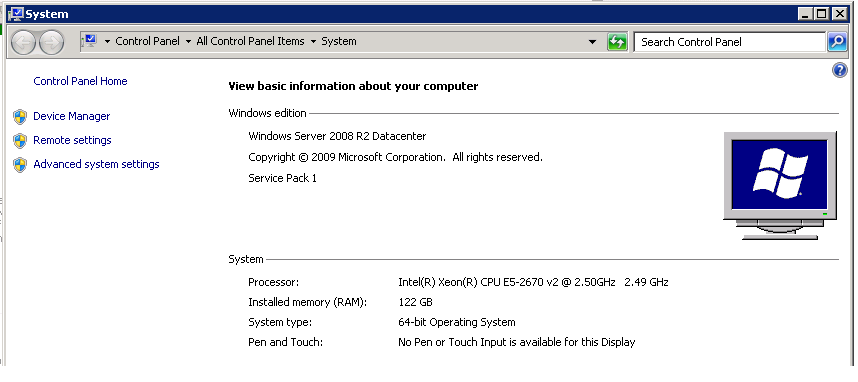Screen dimensions: 858x382
Task: Click the processor value 'Intel(R) Xeon(R) CPU E5-2670'
Action: (533, 282)
